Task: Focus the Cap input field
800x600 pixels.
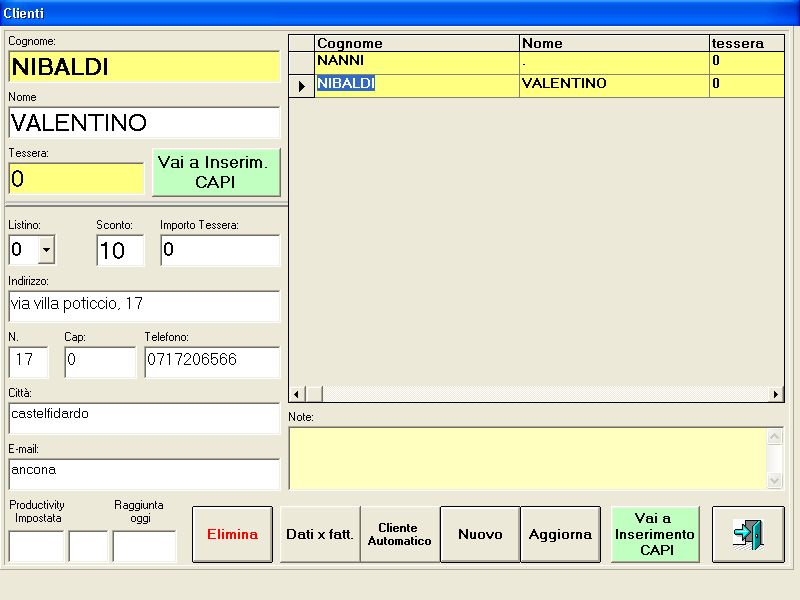Action: coord(101,362)
